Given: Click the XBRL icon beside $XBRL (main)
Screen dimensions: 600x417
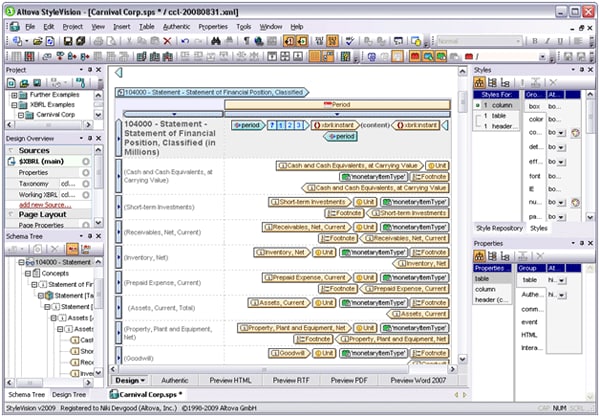Looking at the screenshot, I should click(x=12, y=161).
